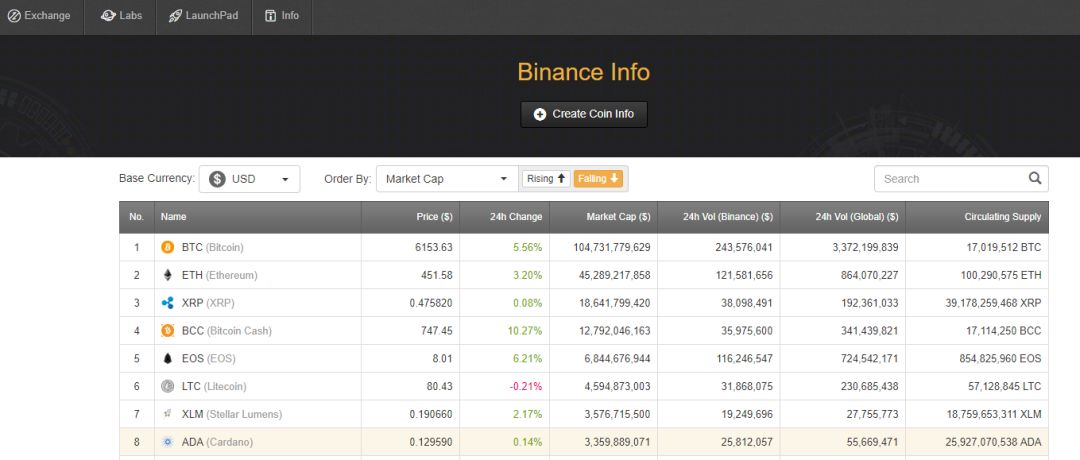This screenshot has height=460, width=1080.
Task: Open the ETH (Ethereum) row name
Action: coord(220,275)
